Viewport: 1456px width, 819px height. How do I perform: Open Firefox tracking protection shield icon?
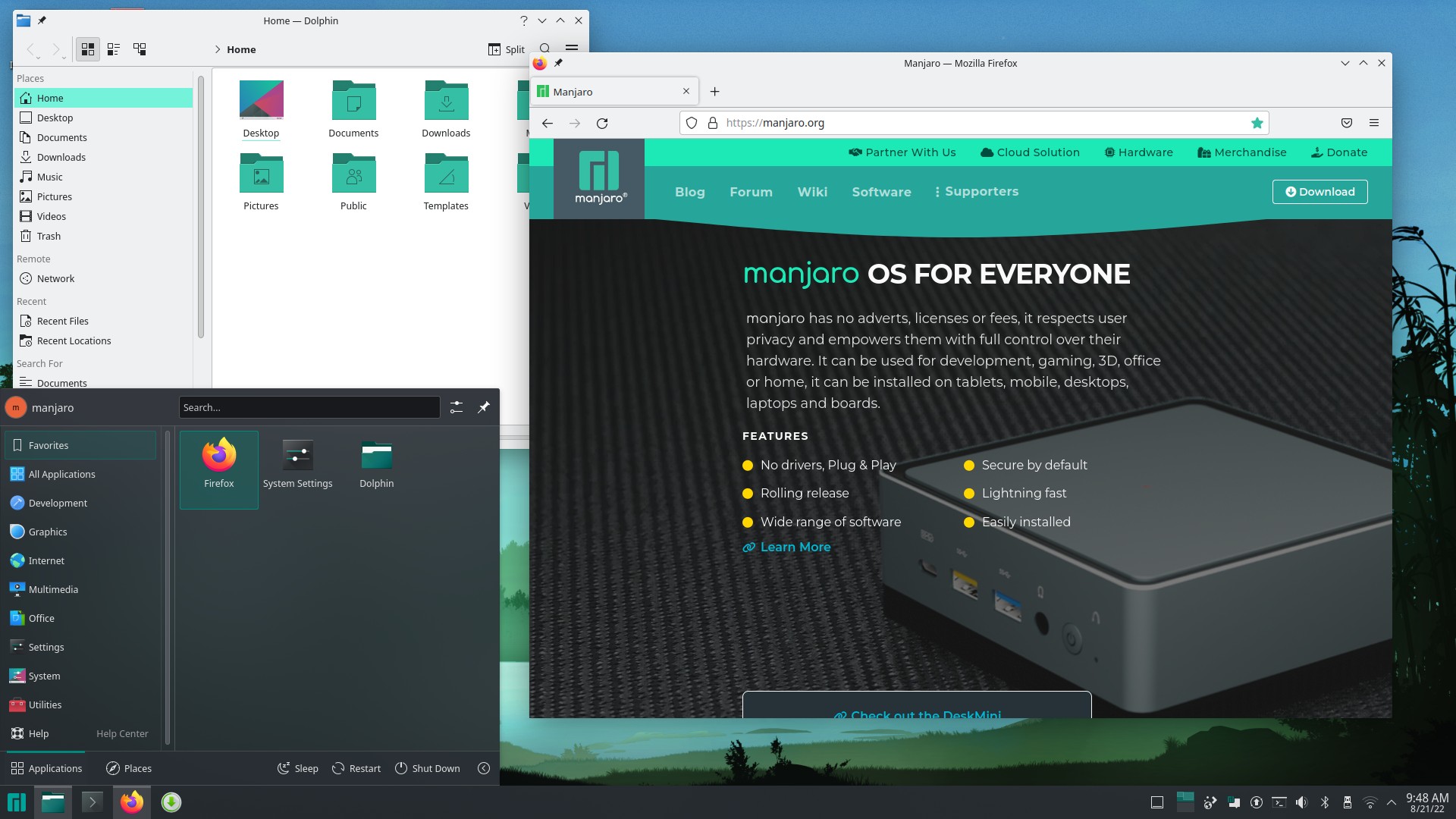pos(692,123)
